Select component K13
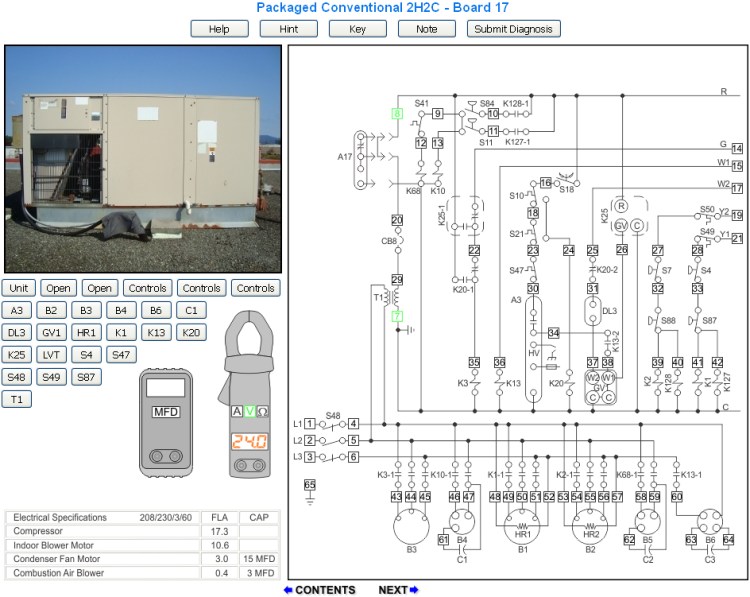 [x=156, y=332]
